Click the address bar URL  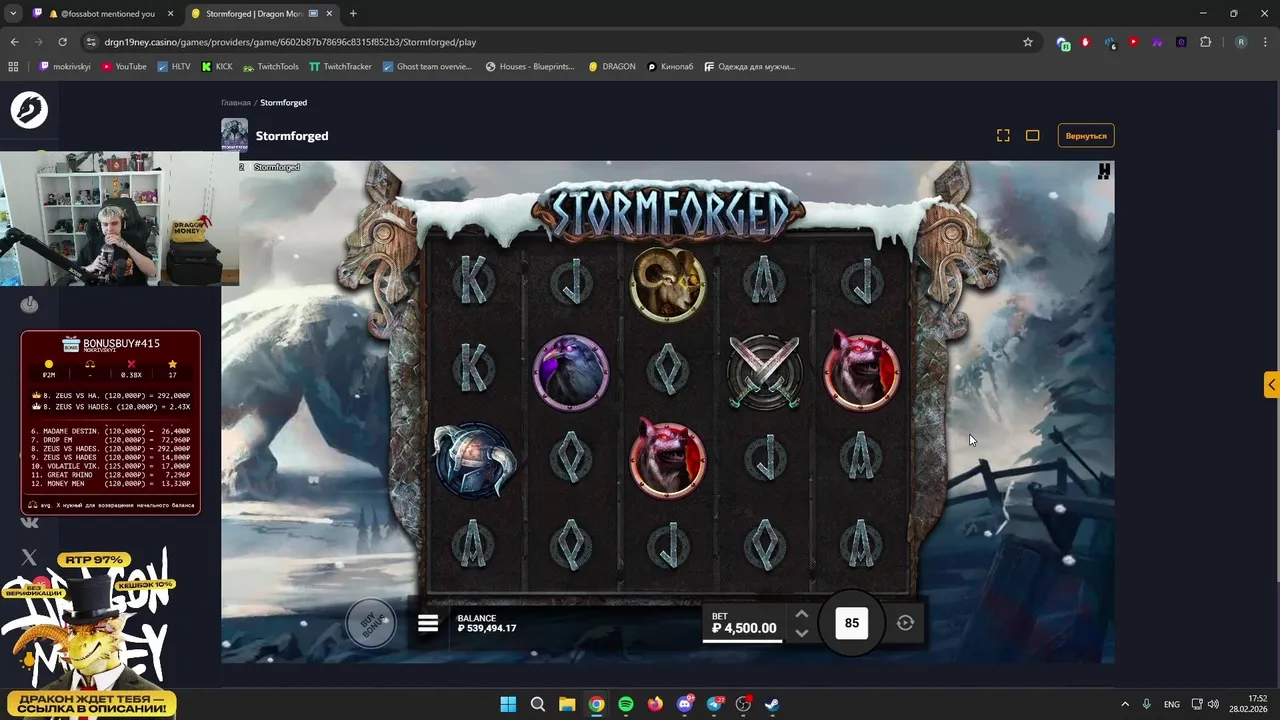click(x=290, y=42)
